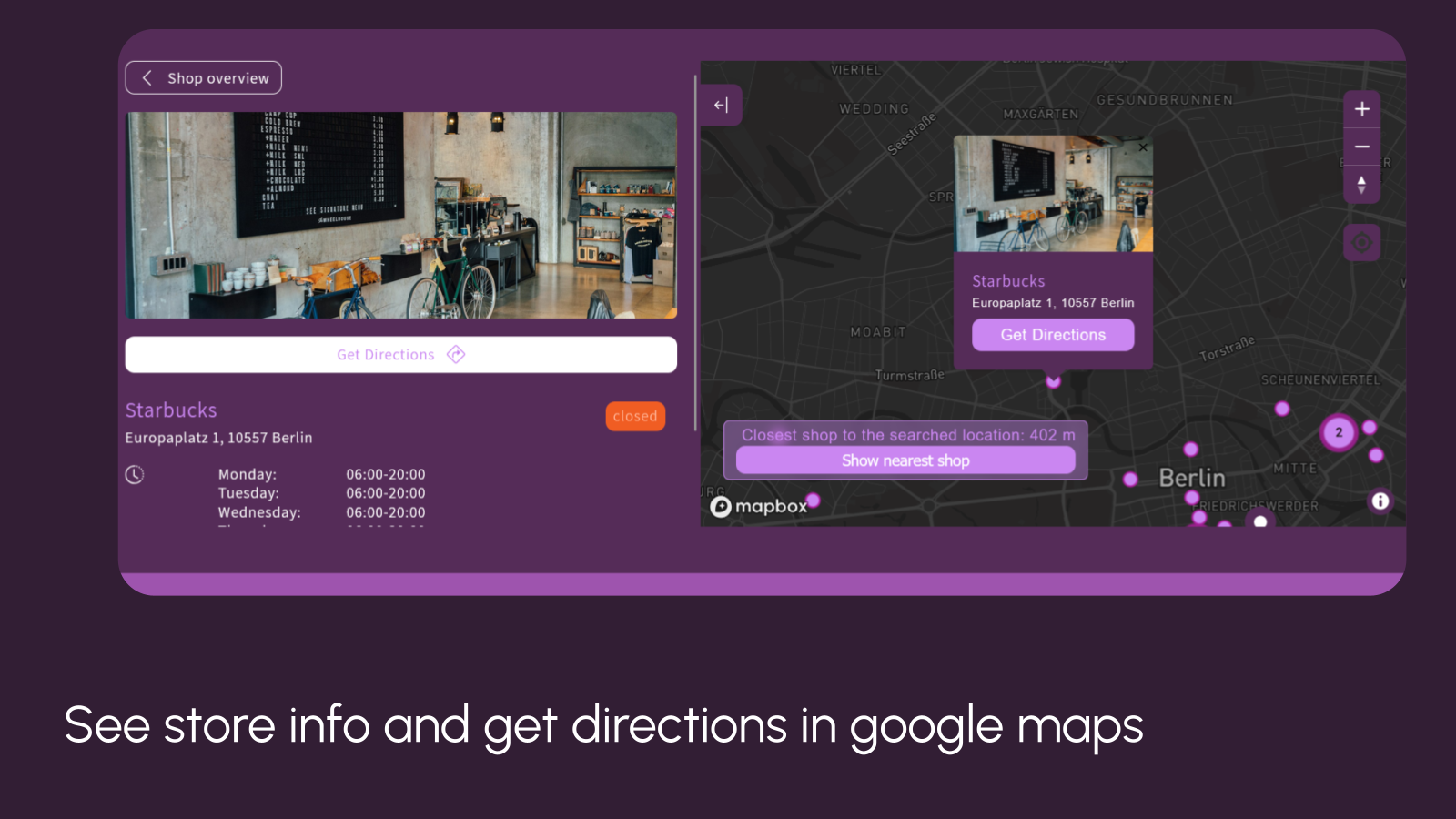
Task: Select the pink shop marker left of the Berlin label
Action: pyautogui.click(x=1130, y=480)
